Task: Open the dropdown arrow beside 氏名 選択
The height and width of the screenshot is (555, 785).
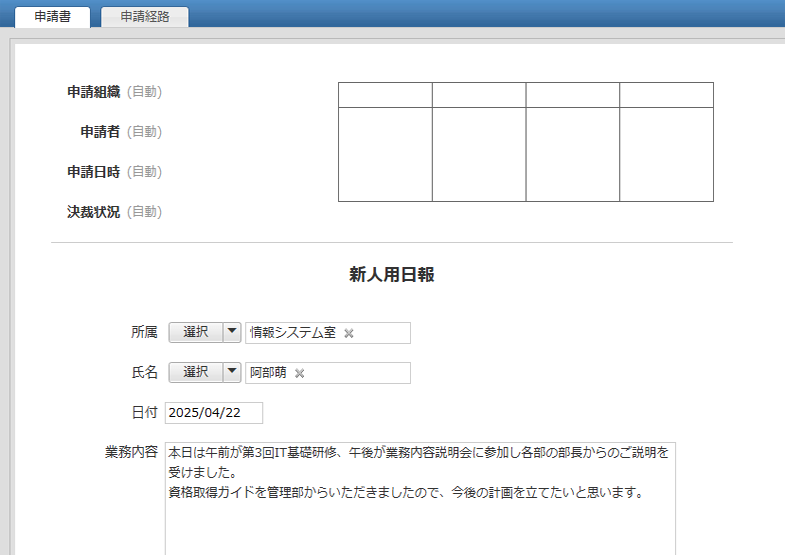Action: coord(232,372)
